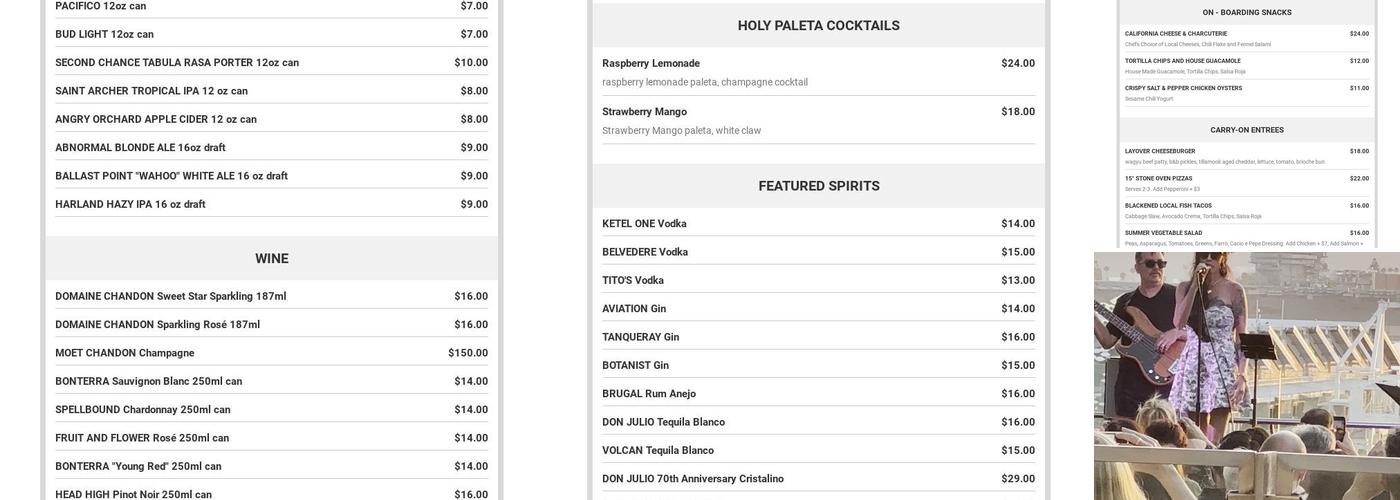Image resolution: width=1400 pixels, height=500 pixels.
Task: Click the $24.00 Raspberry Lemonade price
Action: click(x=1018, y=64)
